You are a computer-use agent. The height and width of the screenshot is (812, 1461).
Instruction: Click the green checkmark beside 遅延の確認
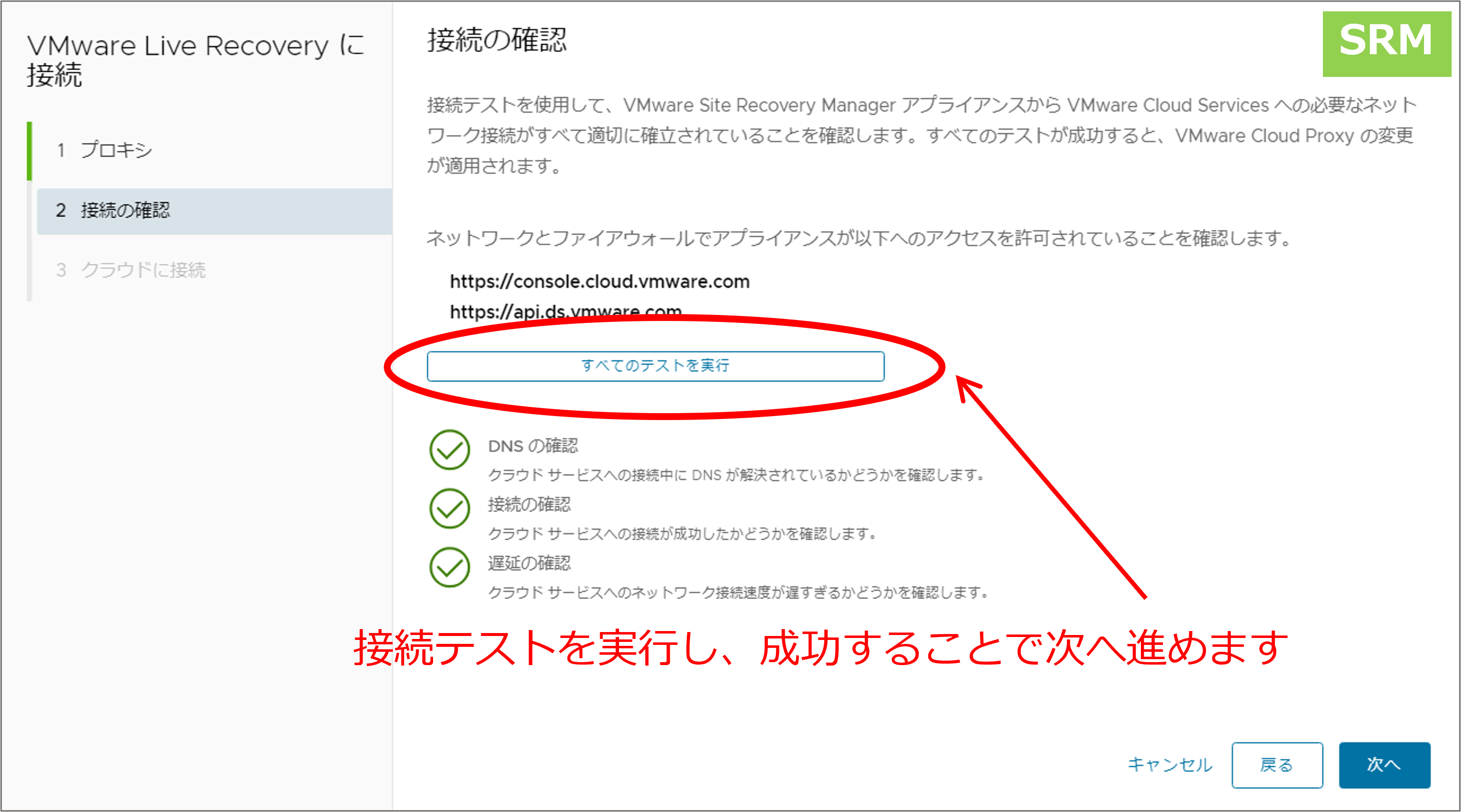coord(449,567)
